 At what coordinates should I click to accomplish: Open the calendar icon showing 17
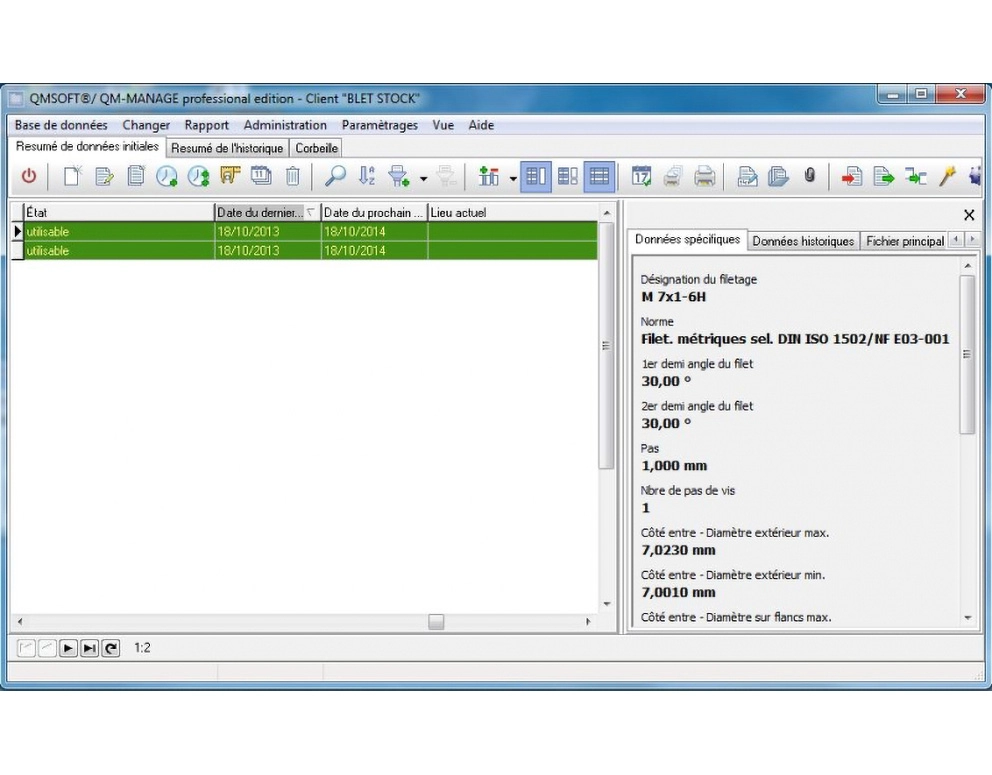point(641,176)
